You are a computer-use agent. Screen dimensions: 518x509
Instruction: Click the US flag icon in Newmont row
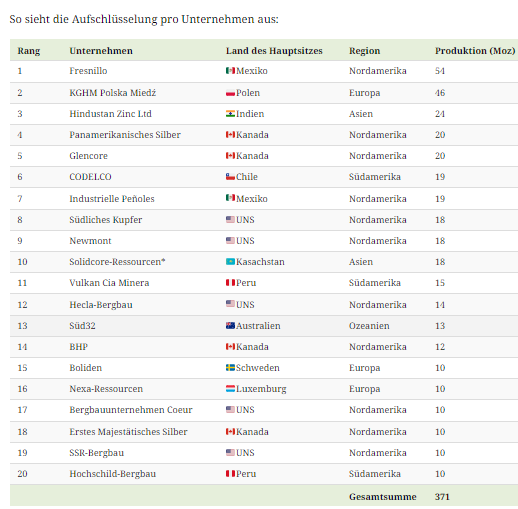pos(230,241)
